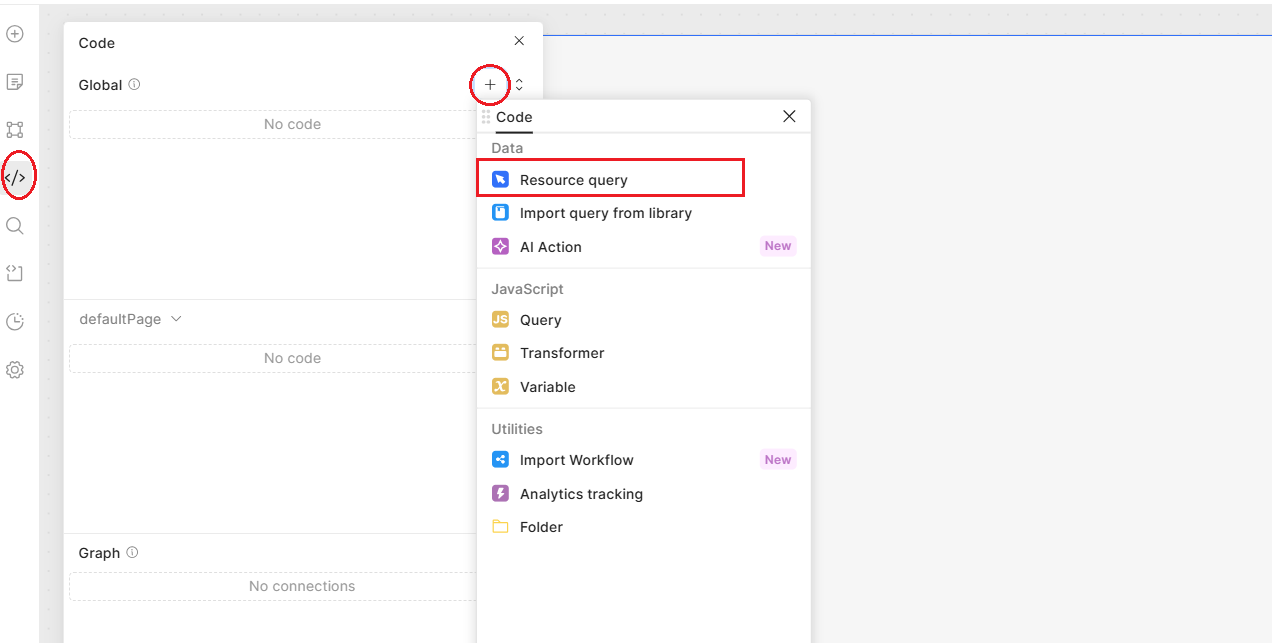Click No code placeholder under Global
This screenshot has width=1272, height=643.
[x=292, y=124]
